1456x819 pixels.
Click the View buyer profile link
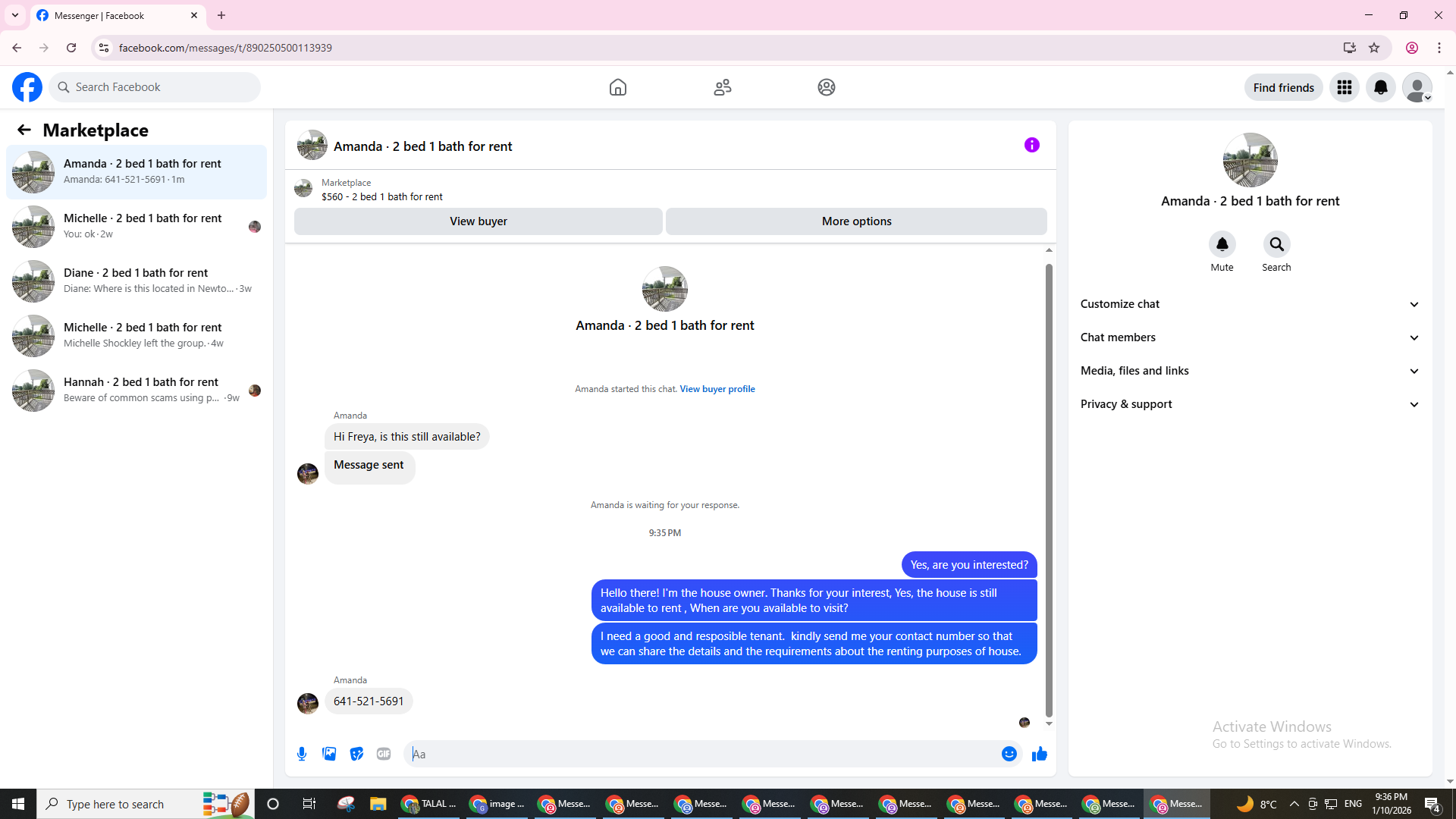pyautogui.click(x=717, y=389)
